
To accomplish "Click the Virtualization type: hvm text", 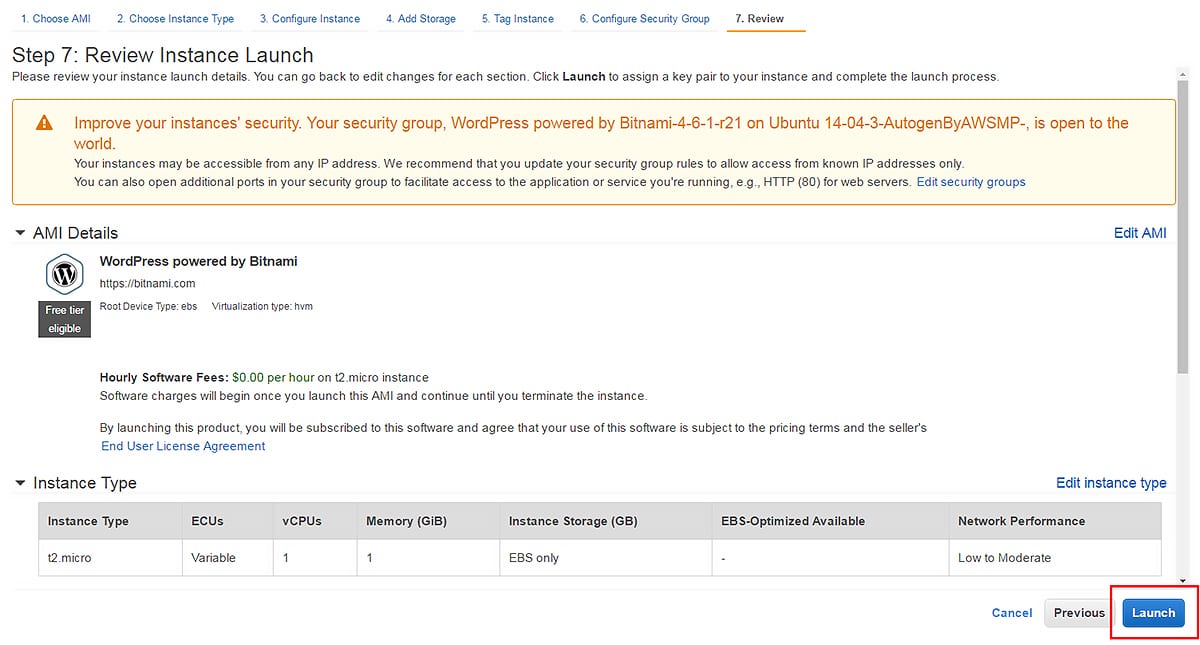I will [262, 306].
